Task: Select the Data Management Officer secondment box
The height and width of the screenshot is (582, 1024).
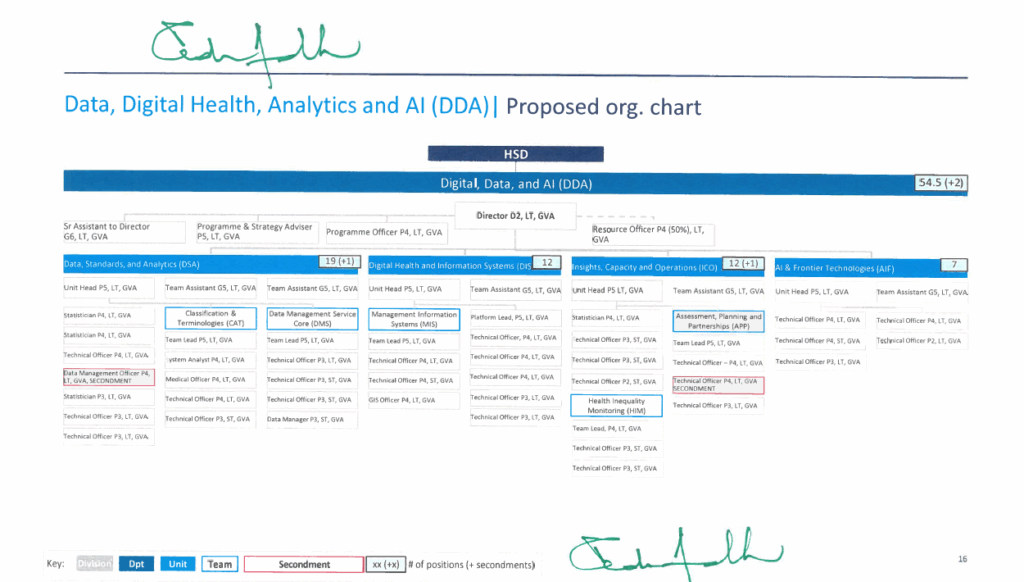Action: pyautogui.click(x=107, y=376)
